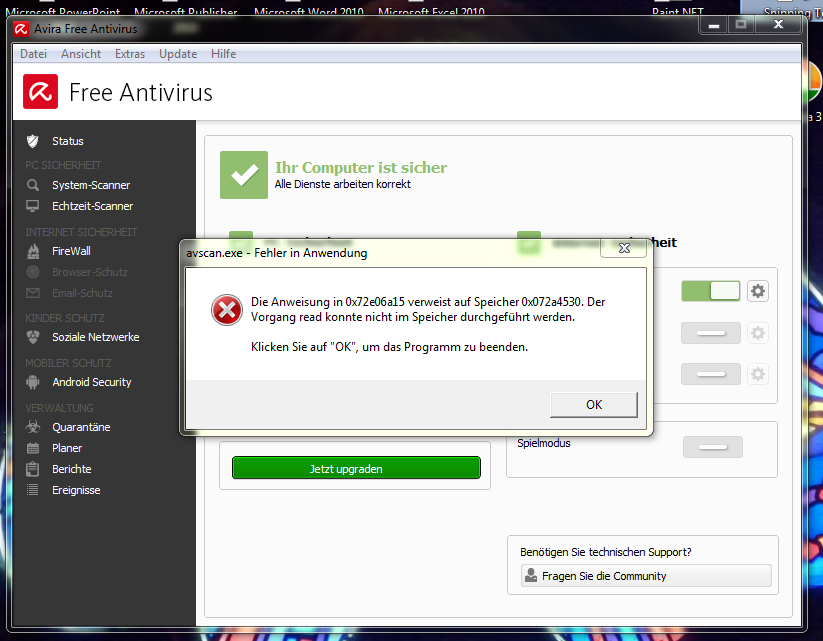Screen dimensions: 823x641
Task: Select Echtzeit-Scanner in sidebar
Action: point(92,206)
